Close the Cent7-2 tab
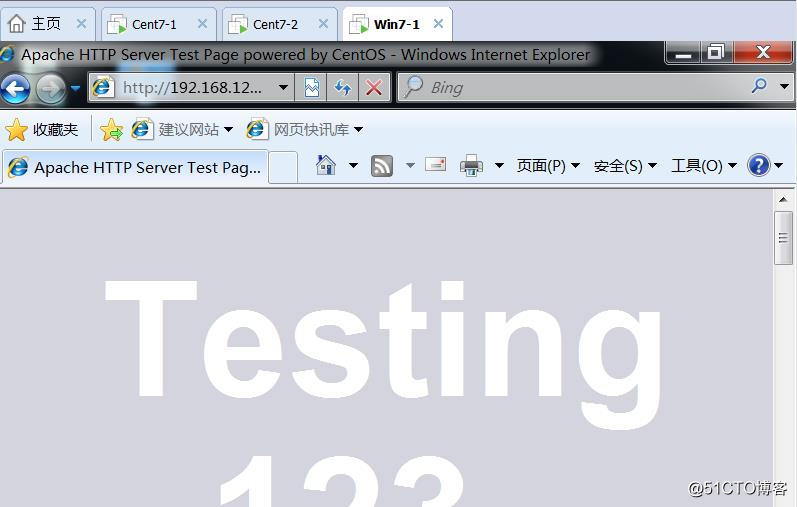 323,24
